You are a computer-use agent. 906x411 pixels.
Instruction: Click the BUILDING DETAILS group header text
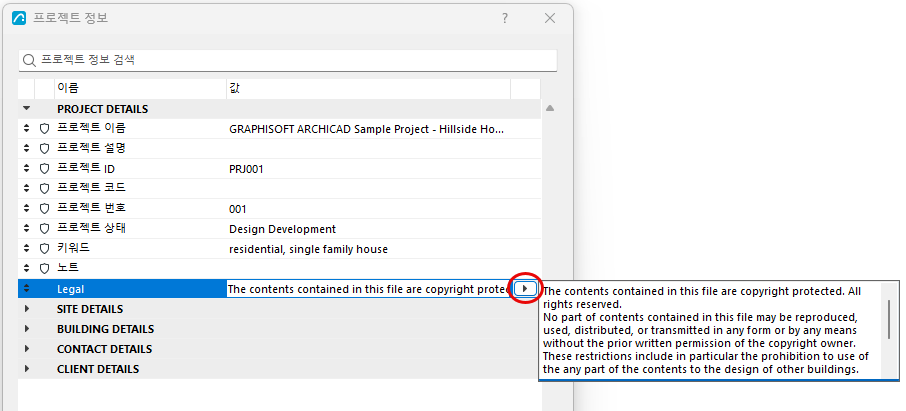point(105,329)
